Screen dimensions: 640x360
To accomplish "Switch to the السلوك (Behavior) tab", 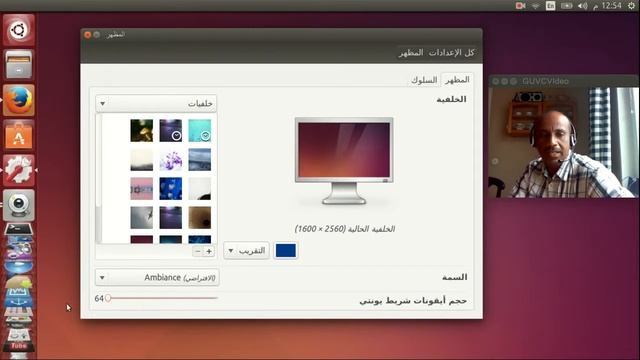I will click(x=424, y=80).
